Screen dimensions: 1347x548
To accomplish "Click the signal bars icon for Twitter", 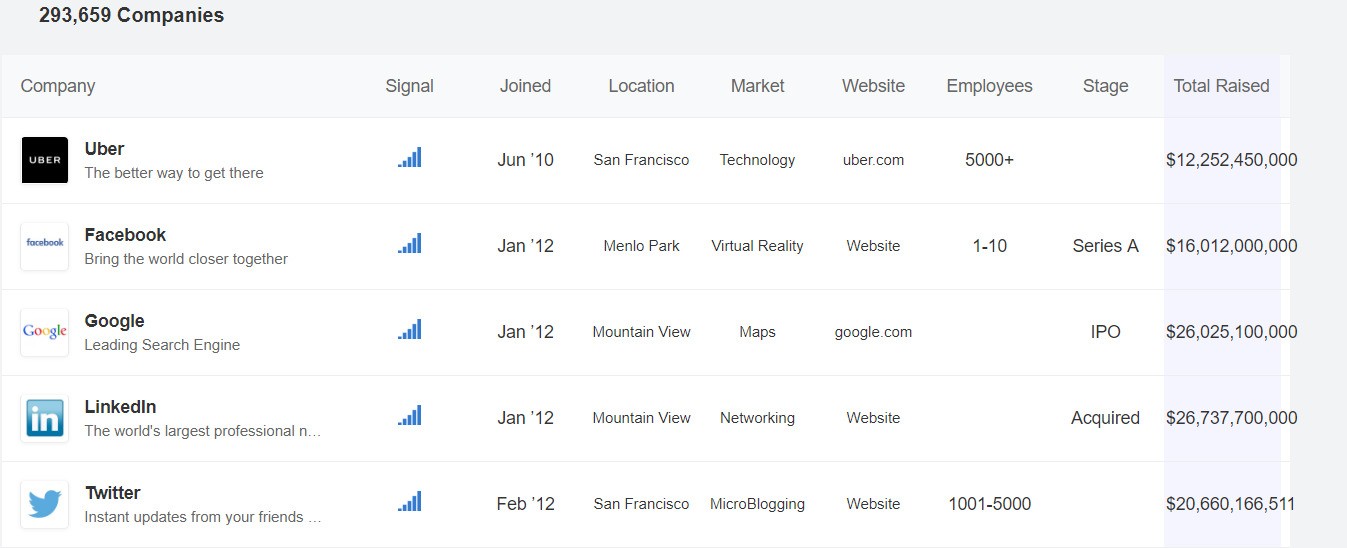I will coord(410,501).
